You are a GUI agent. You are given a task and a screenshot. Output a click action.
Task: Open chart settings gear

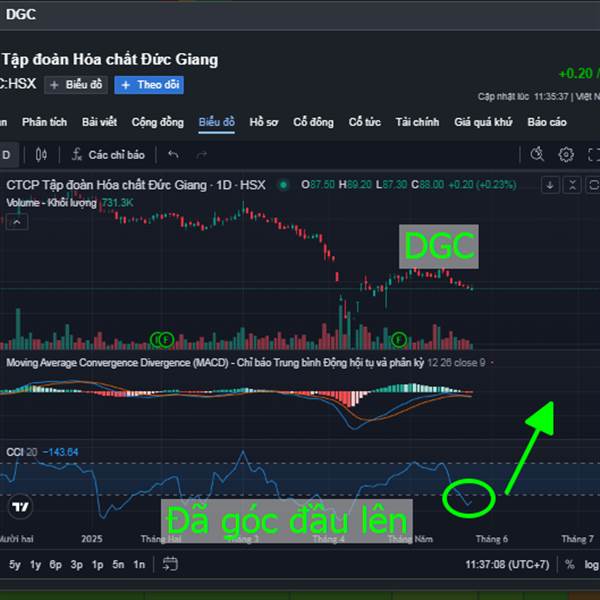[566, 155]
